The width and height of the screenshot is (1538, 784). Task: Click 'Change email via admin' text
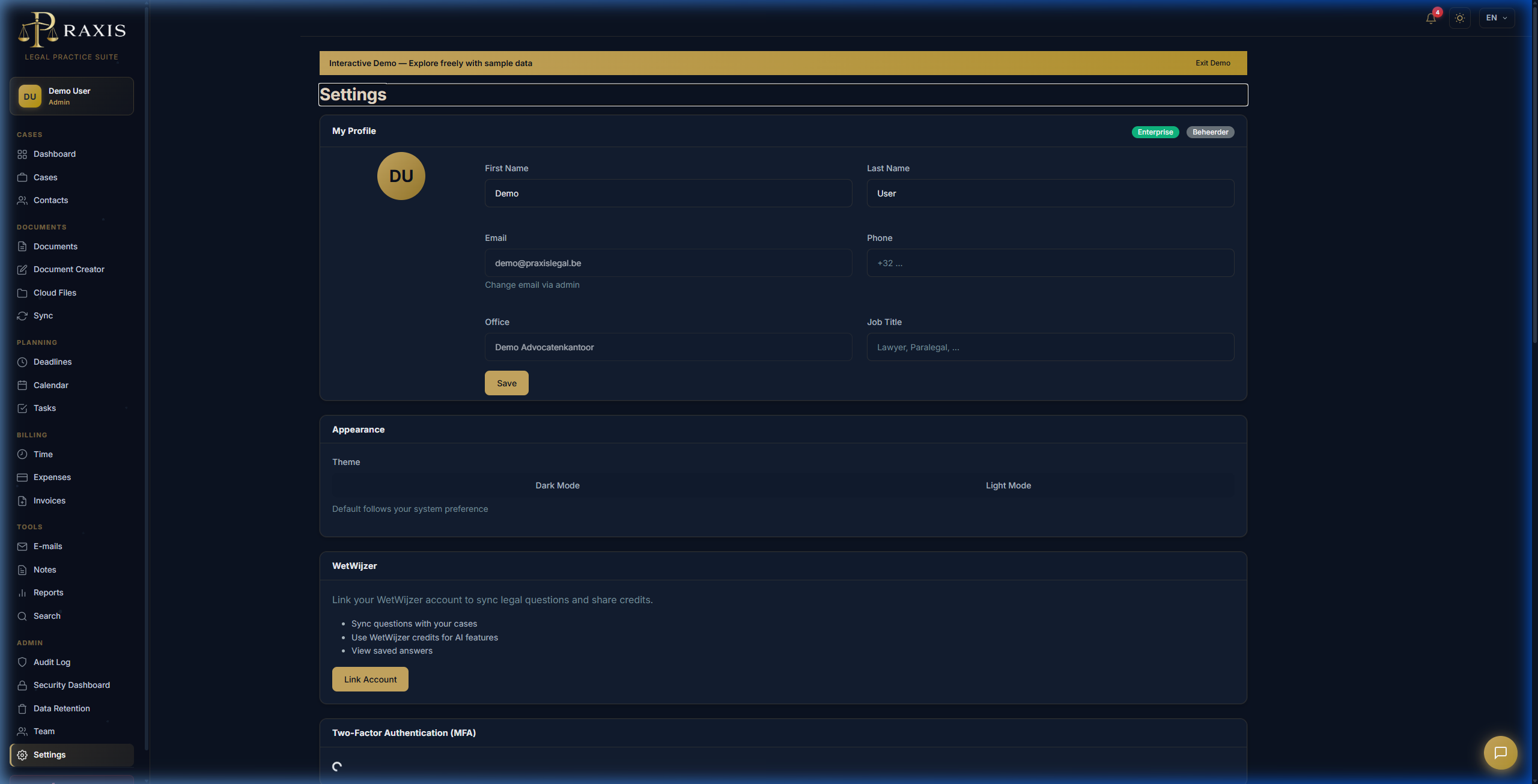tap(532, 285)
